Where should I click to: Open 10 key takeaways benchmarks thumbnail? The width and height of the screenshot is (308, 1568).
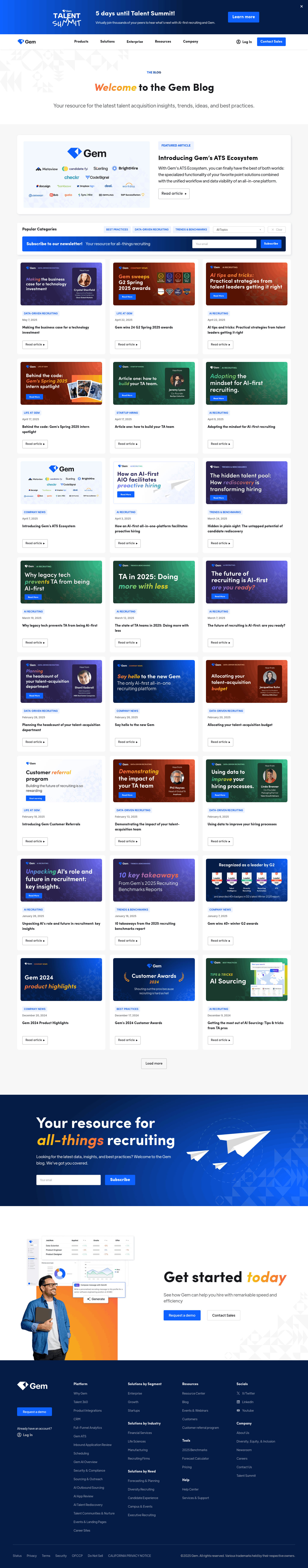click(154, 880)
